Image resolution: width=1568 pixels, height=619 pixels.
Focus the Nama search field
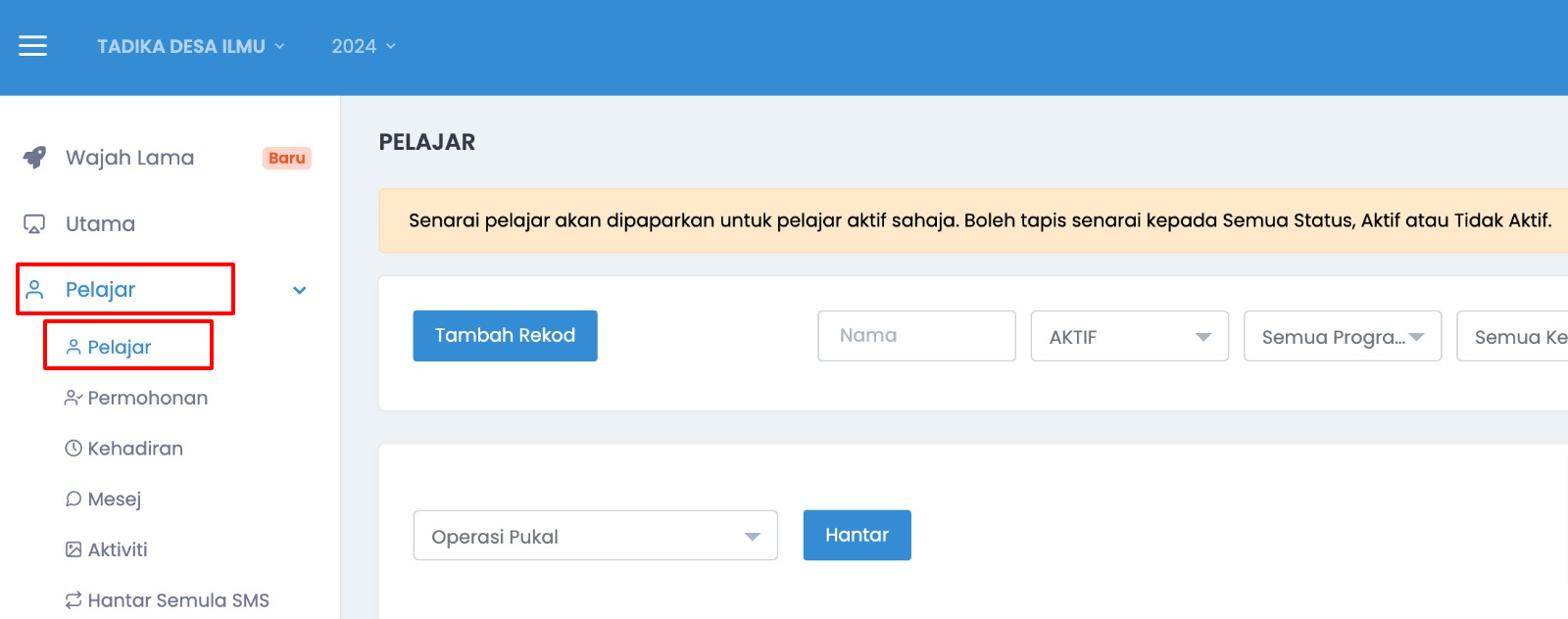[917, 336]
